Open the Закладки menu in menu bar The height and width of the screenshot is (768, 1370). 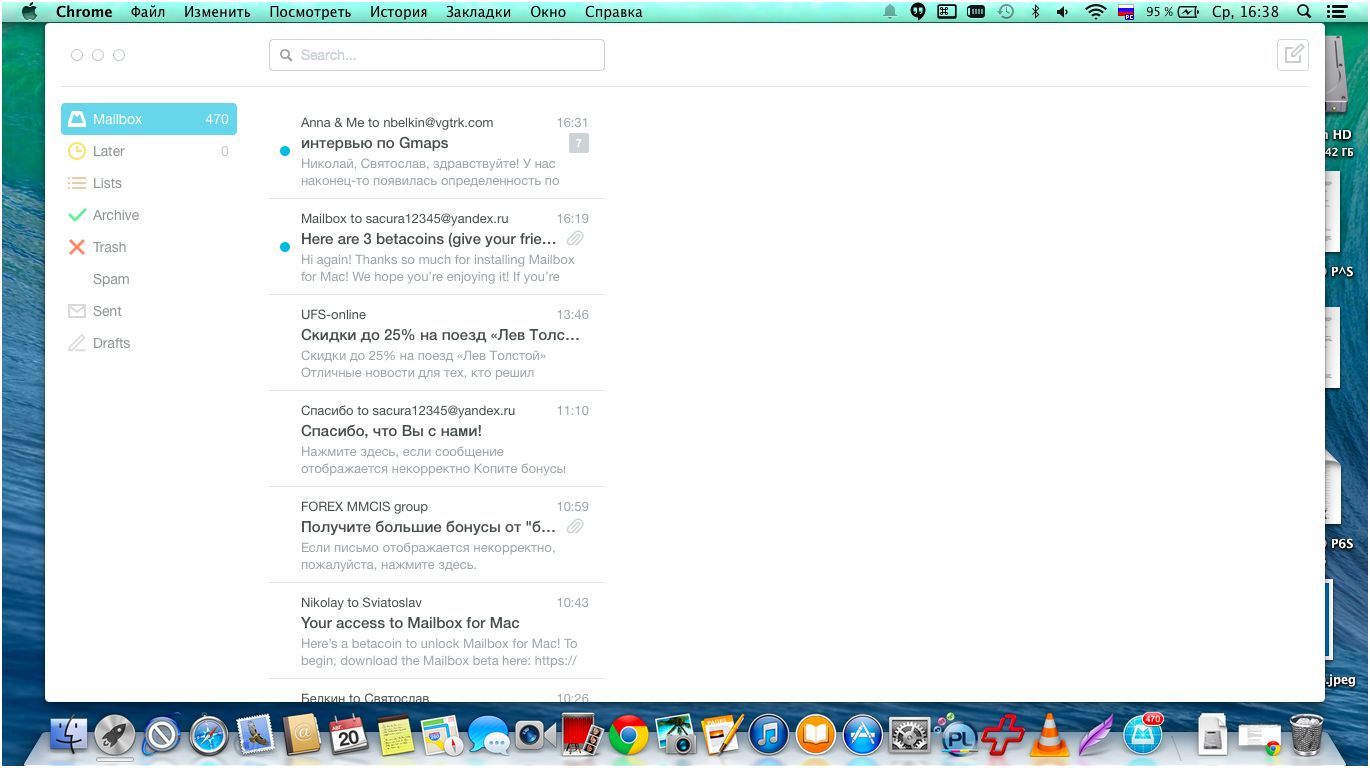[478, 12]
